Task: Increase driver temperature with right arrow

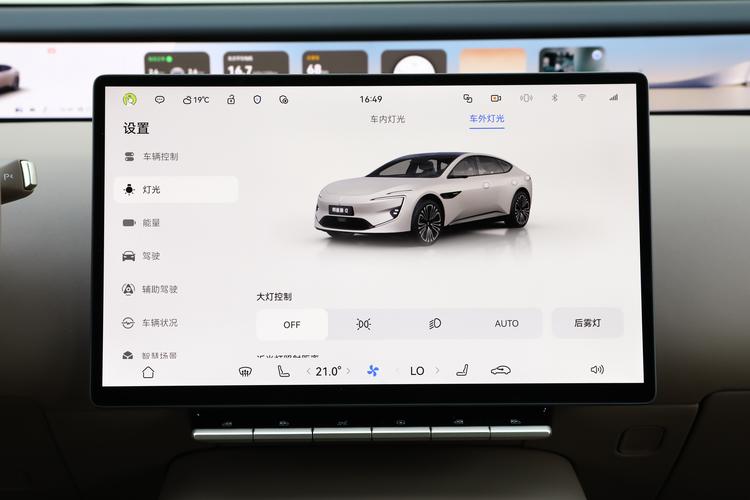Action: tap(350, 372)
